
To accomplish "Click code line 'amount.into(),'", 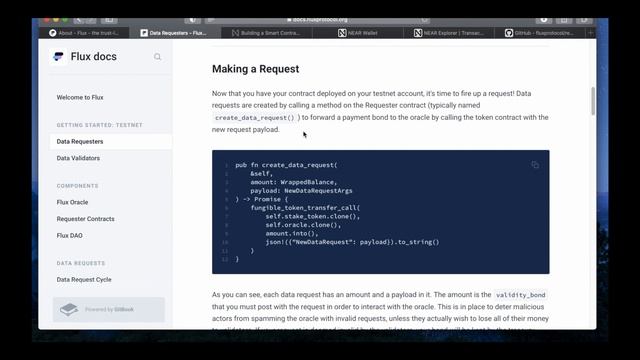I will click(x=292, y=233).
